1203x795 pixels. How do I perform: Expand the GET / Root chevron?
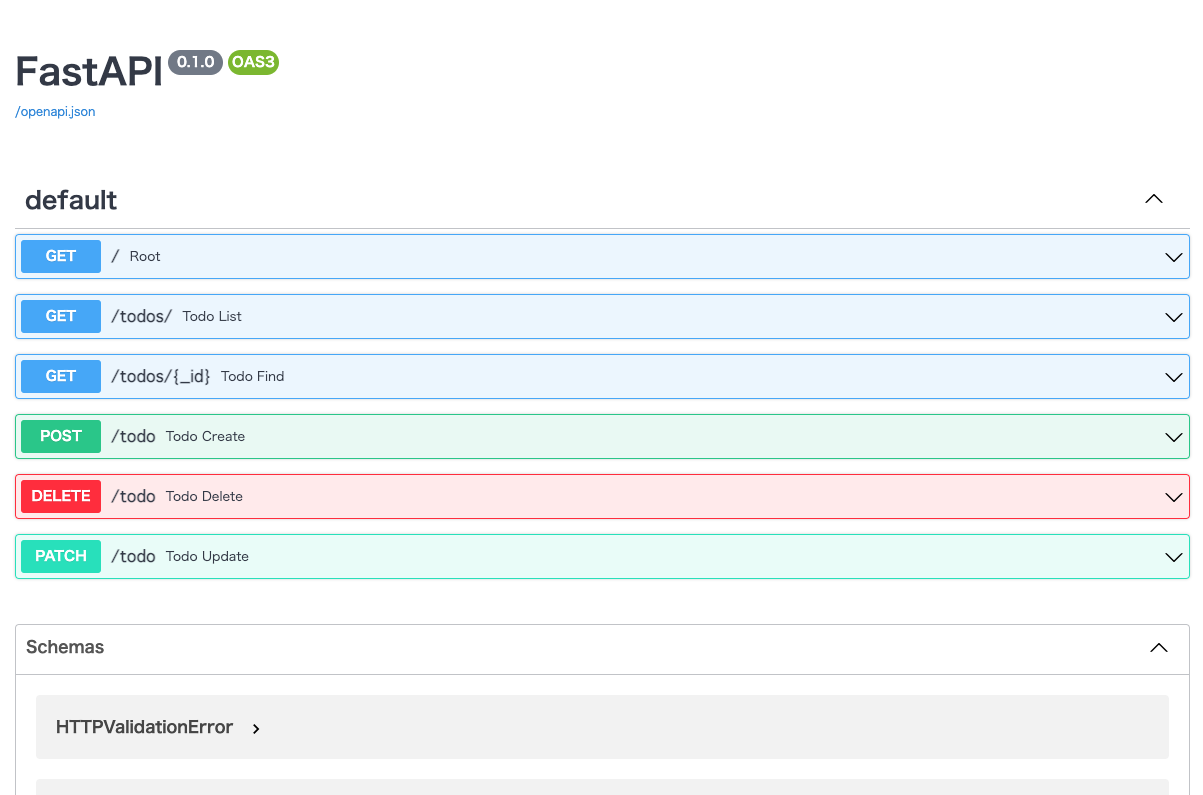click(x=1174, y=257)
